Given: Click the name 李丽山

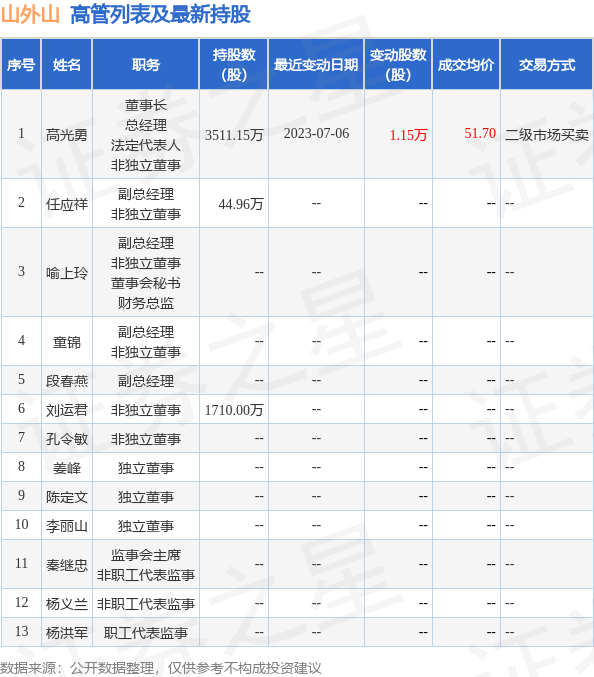Looking at the screenshot, I should (x=66, y=525).
